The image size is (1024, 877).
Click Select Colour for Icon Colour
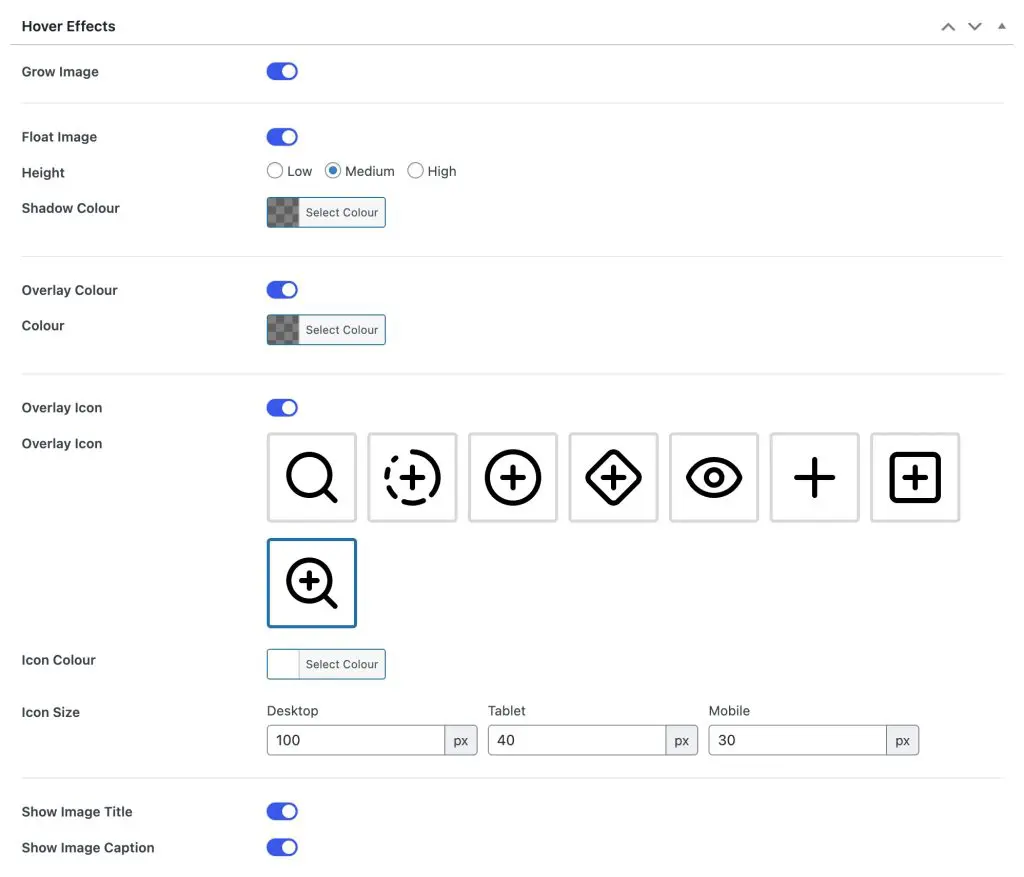pyautogui.click(x=341, y=664)
